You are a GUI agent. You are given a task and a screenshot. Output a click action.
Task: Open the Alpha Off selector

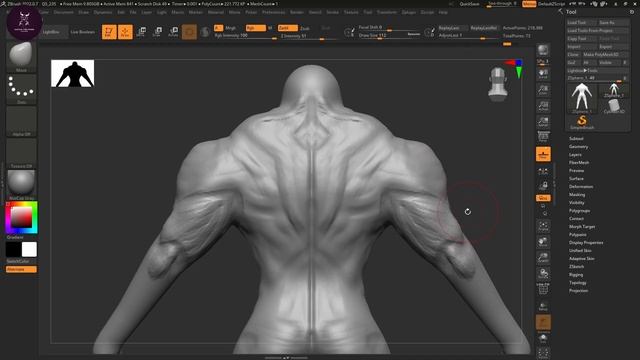pos(21,121)
